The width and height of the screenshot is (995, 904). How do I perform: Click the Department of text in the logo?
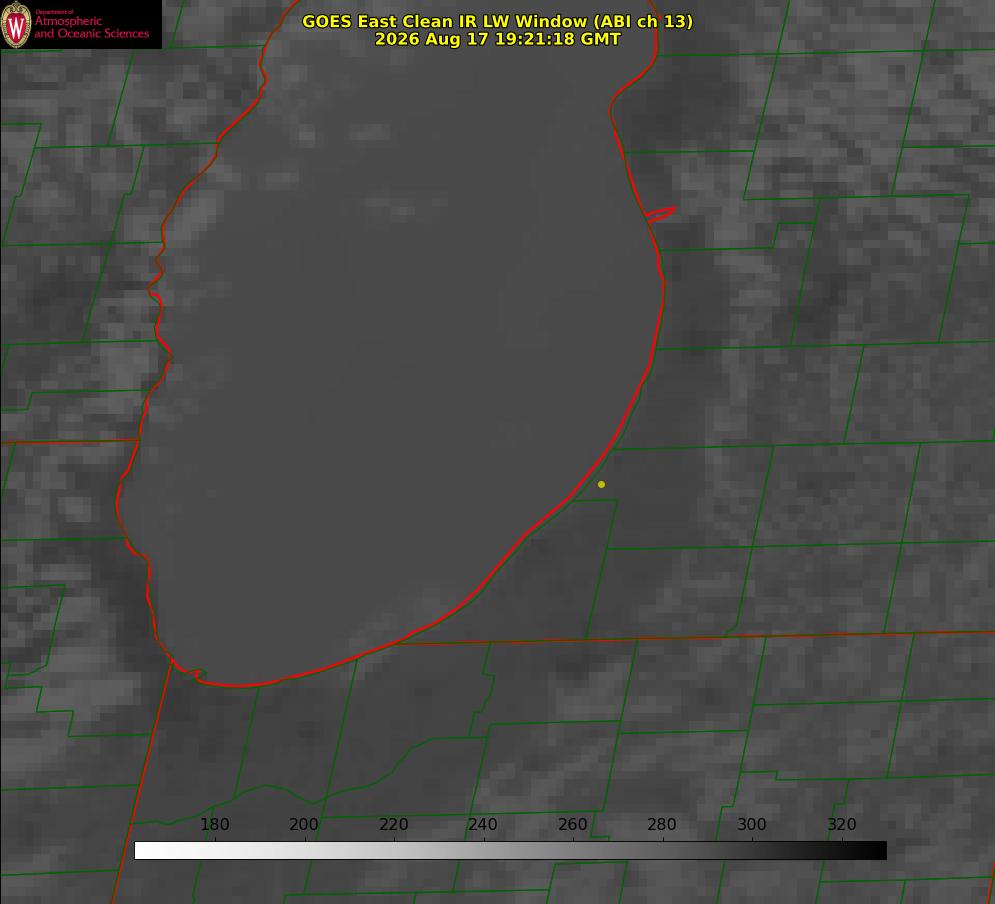(54, 12)
